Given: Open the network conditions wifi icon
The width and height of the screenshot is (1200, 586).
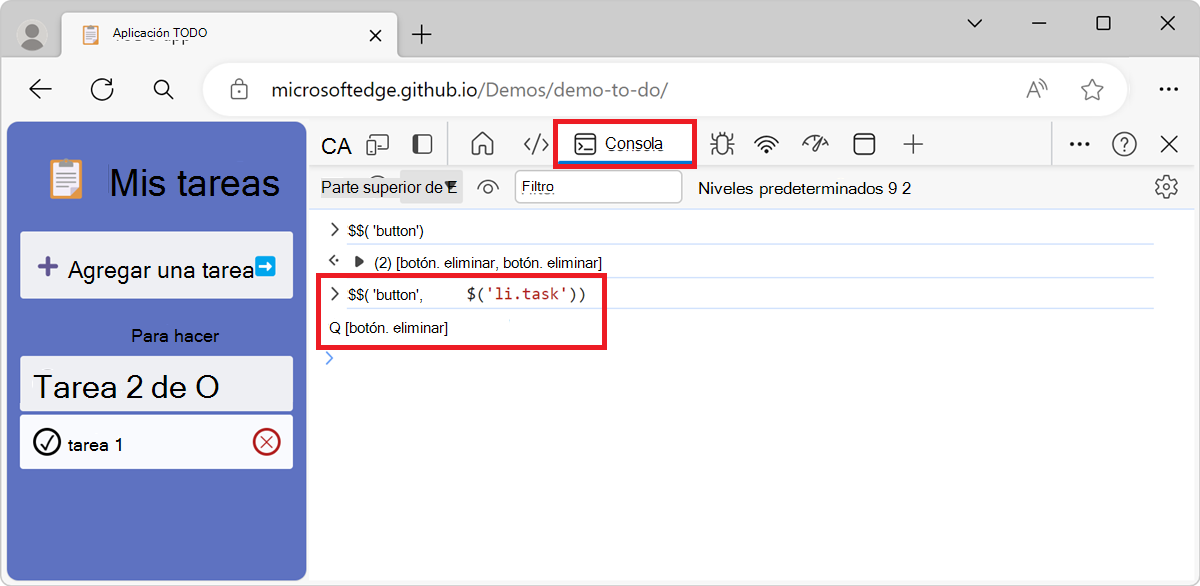Looking at the screenshot, I should (x=766, y=144).
